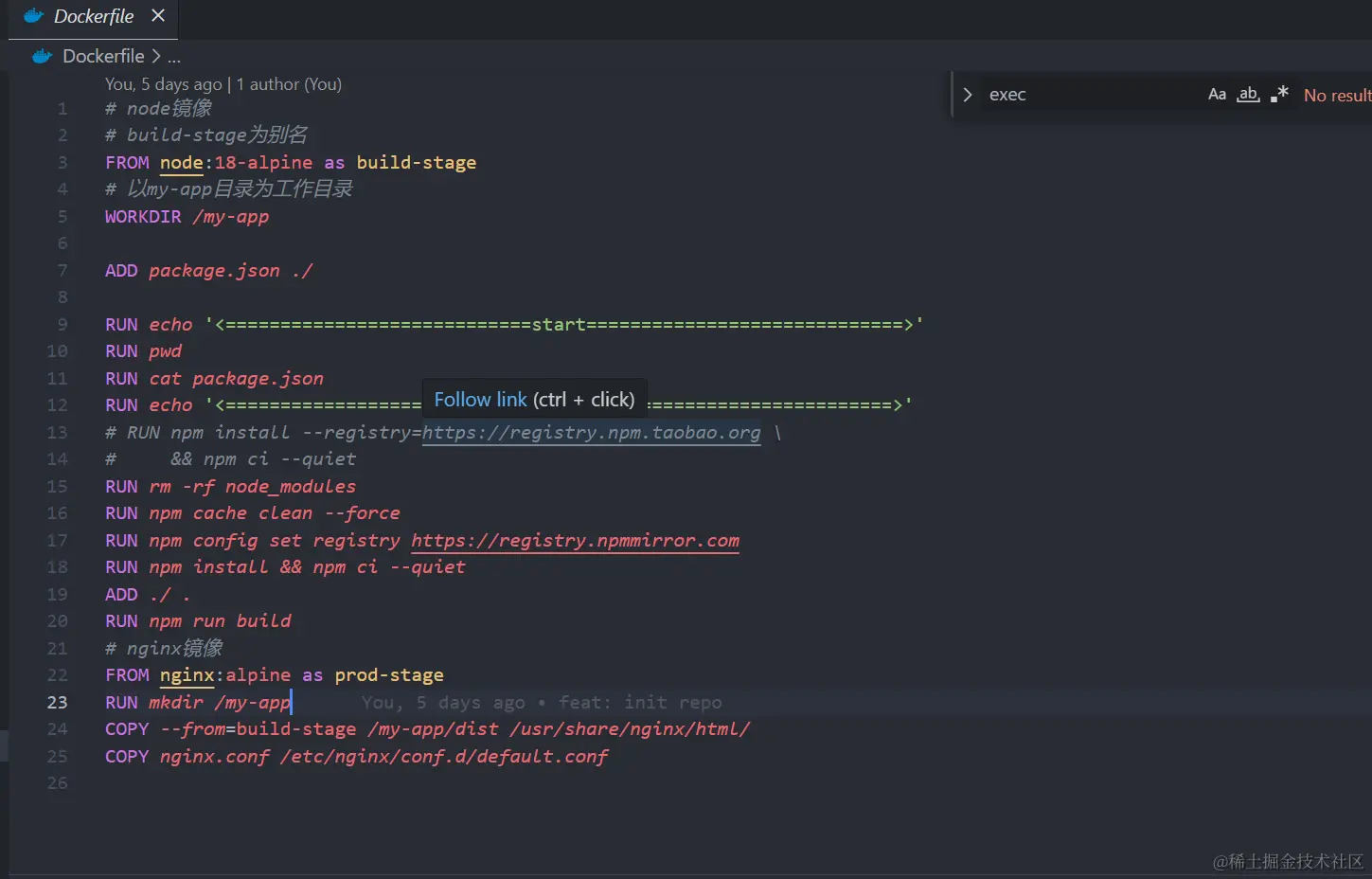
Task: Click 'RUN npm cache clean --force' line
Action: (x=253, y=513)
